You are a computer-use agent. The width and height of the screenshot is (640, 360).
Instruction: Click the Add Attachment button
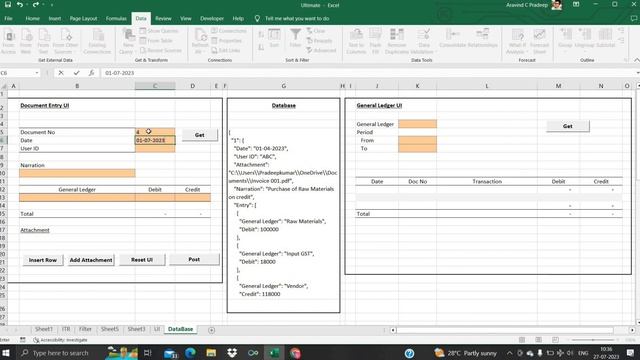click(x=91, y=260)
